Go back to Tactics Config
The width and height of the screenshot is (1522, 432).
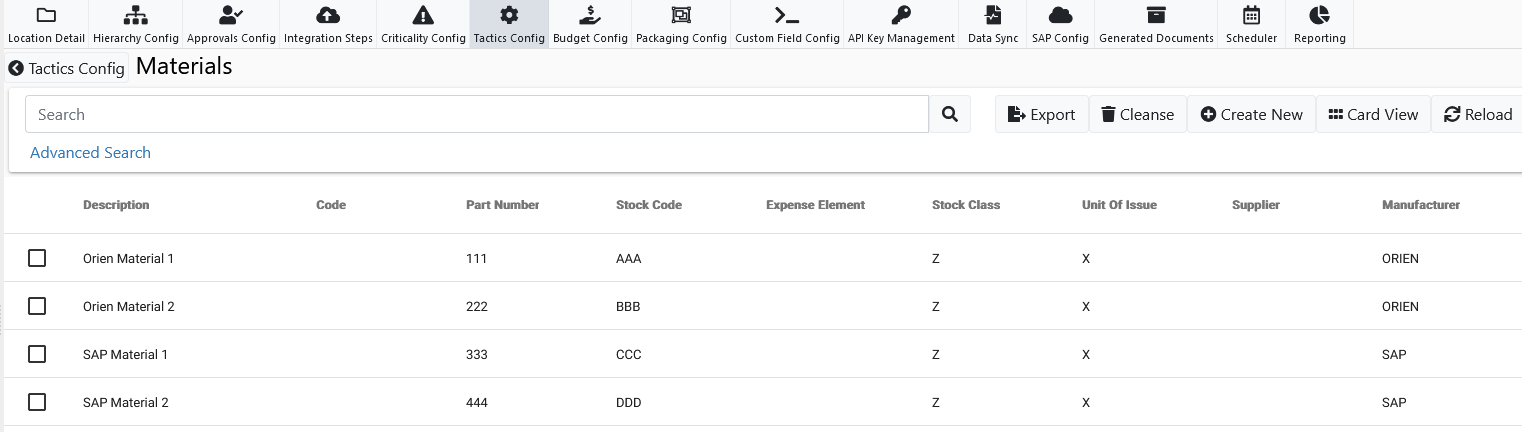pyautogui.click(x=66, y=68)
